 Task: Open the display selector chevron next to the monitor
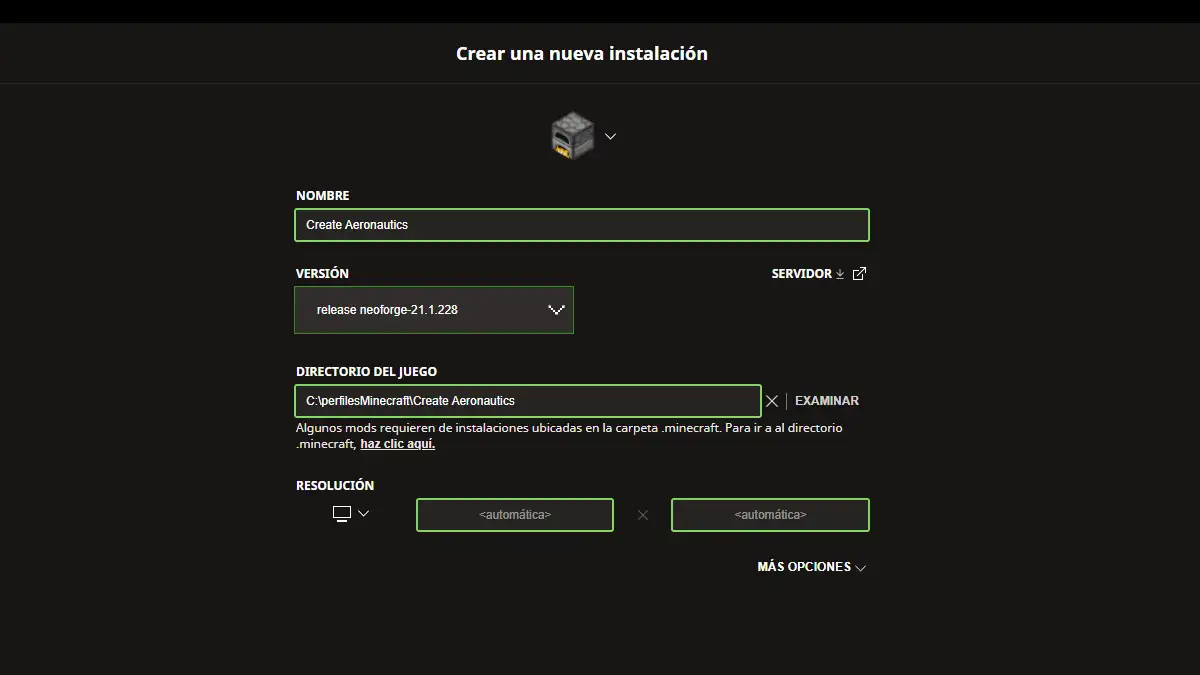tap(361, 512)
